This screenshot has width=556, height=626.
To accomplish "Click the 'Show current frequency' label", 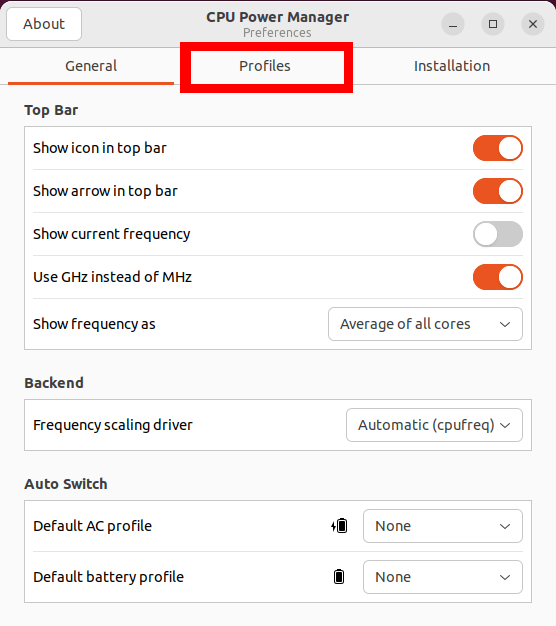I will tap(112, 234).
